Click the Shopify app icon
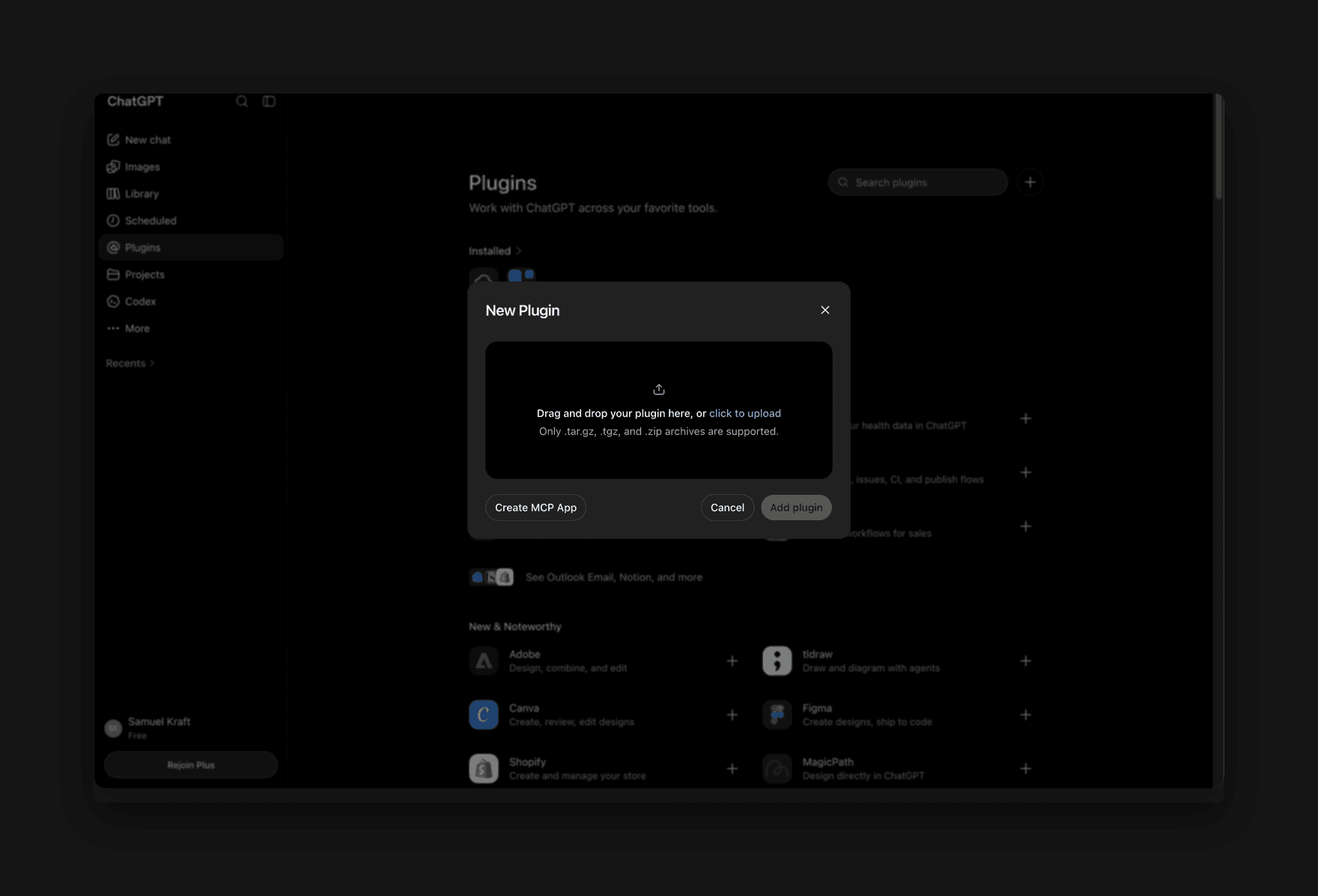Screen dimensions: 1318x896 tap(484, 769)
